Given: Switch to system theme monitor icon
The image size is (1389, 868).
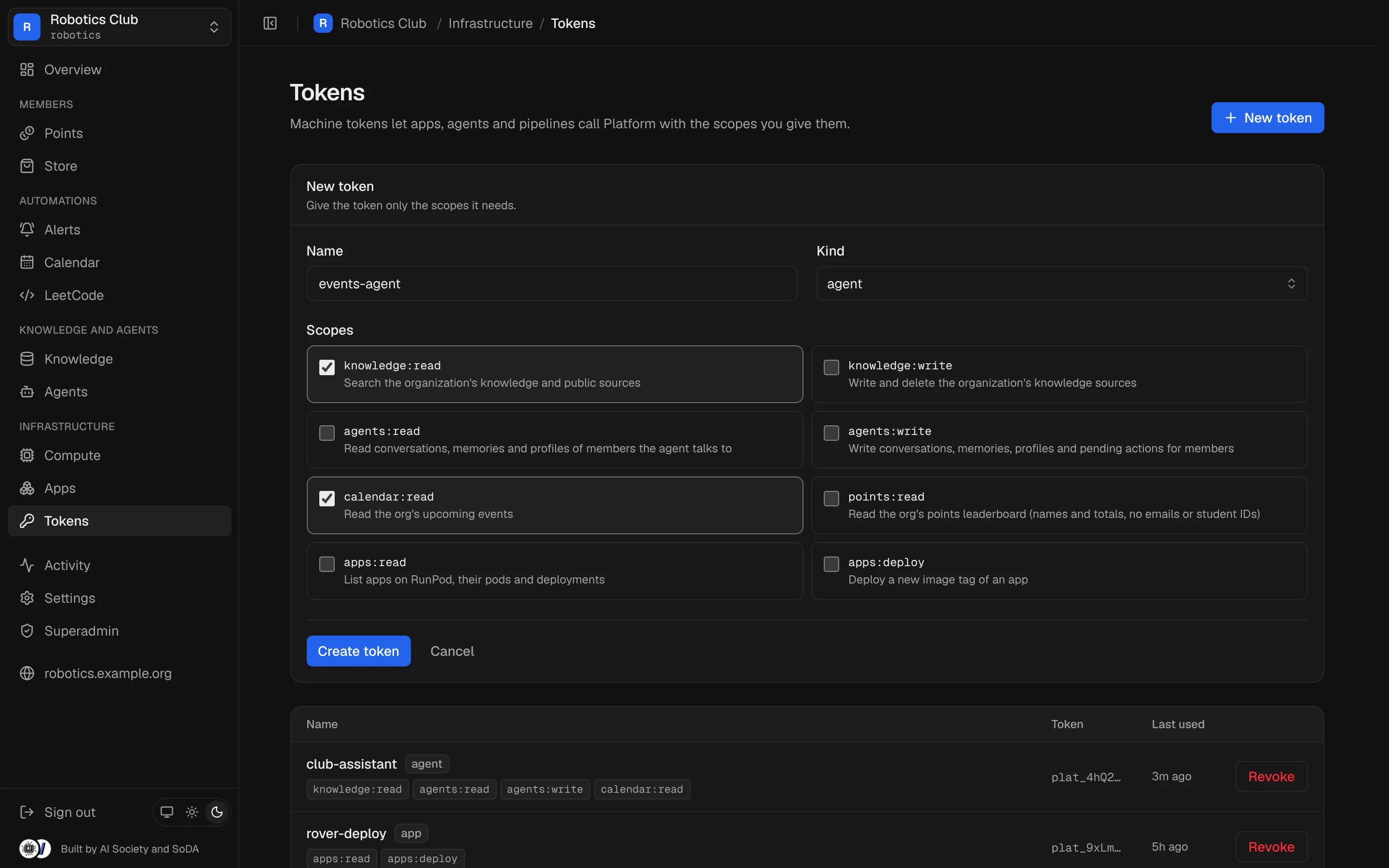Looking at the screenshot, I should [x=166, y=812].
